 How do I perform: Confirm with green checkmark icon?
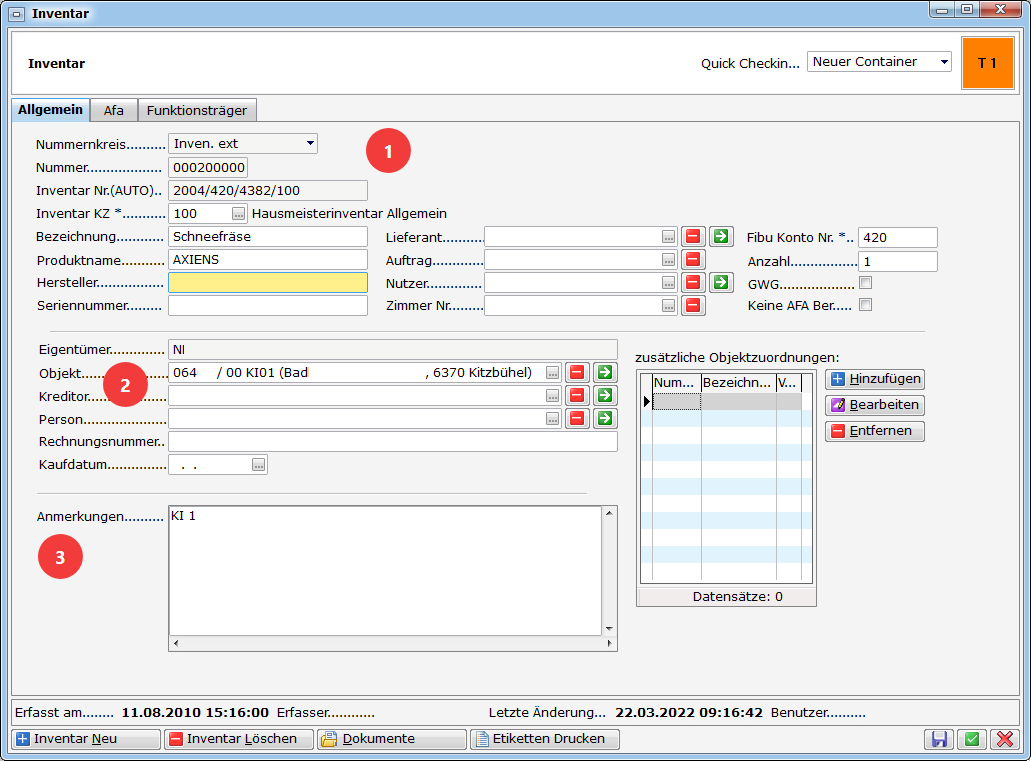972,739
